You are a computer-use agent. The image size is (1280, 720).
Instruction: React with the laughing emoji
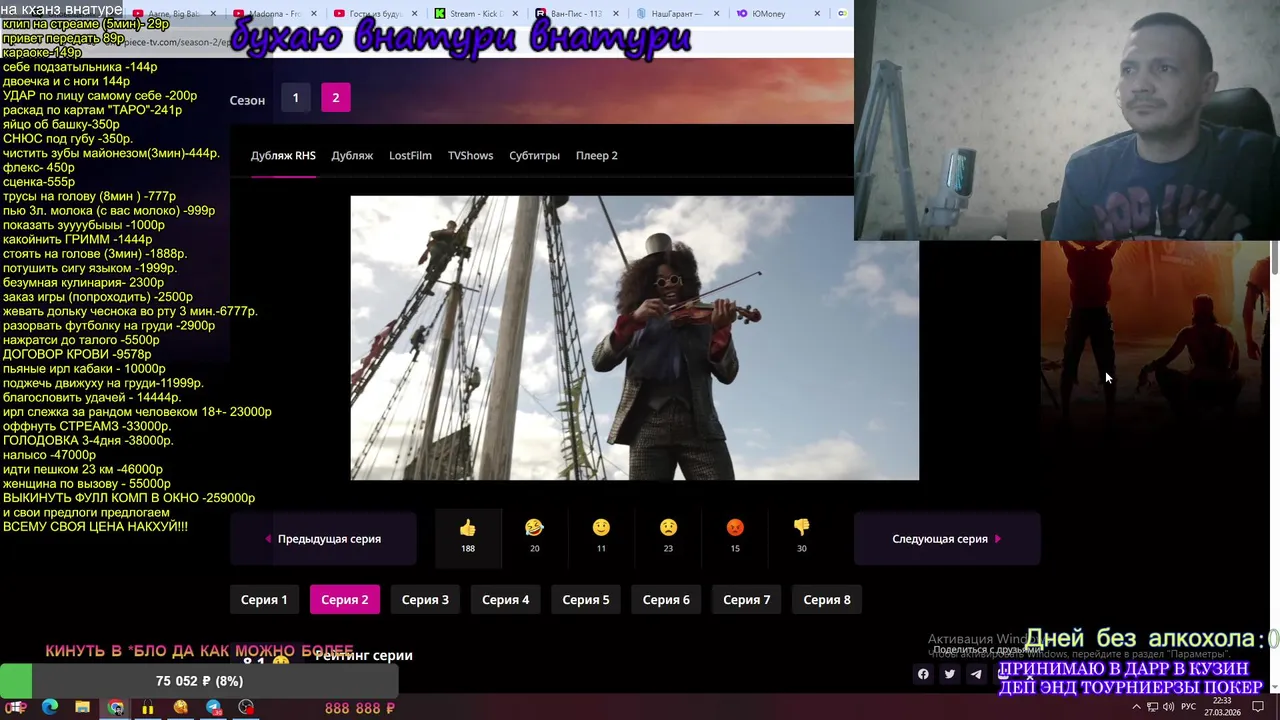click(x=534, y=537)
